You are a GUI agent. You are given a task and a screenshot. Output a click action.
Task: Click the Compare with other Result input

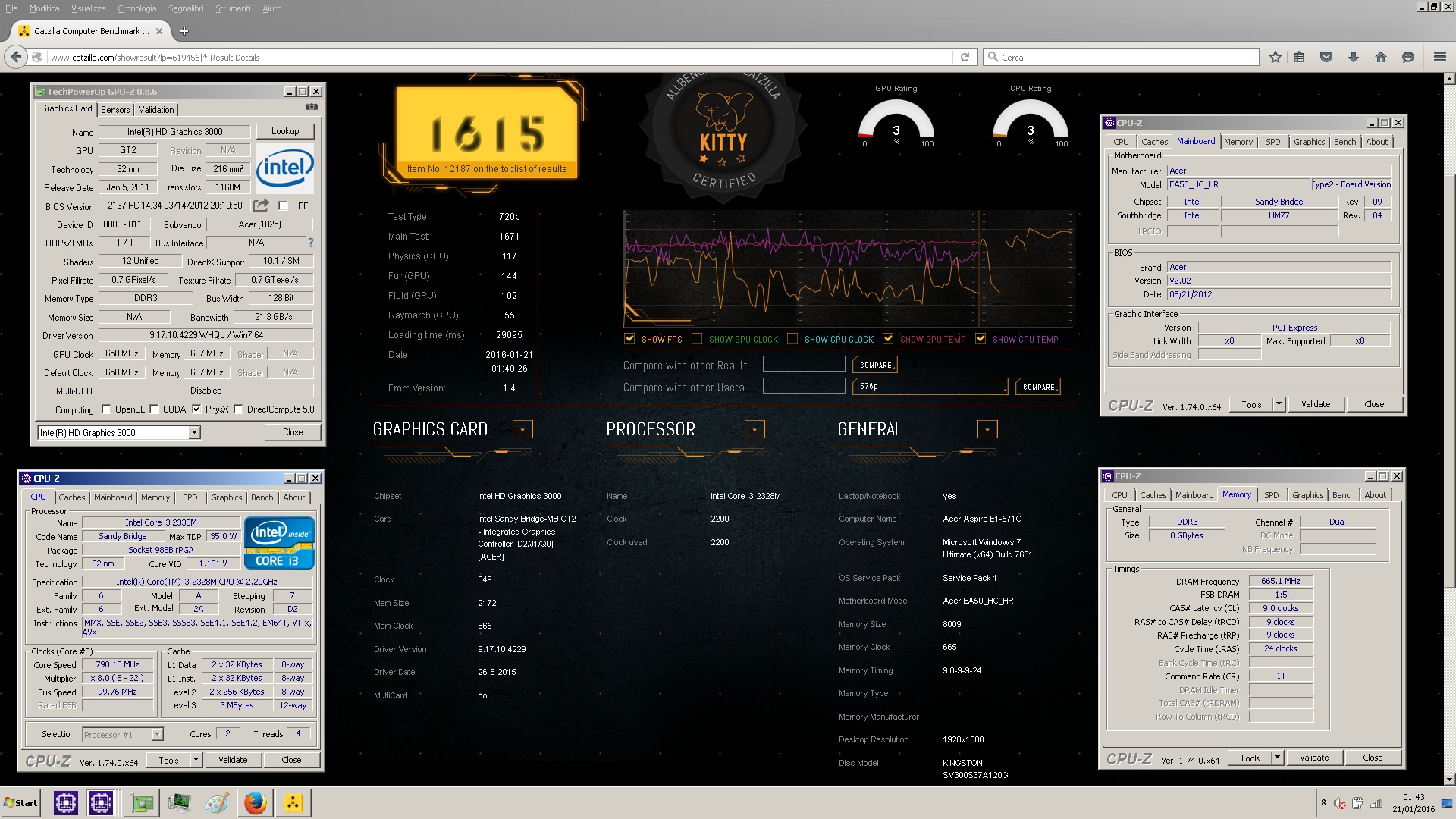click(x=804, y=365)
